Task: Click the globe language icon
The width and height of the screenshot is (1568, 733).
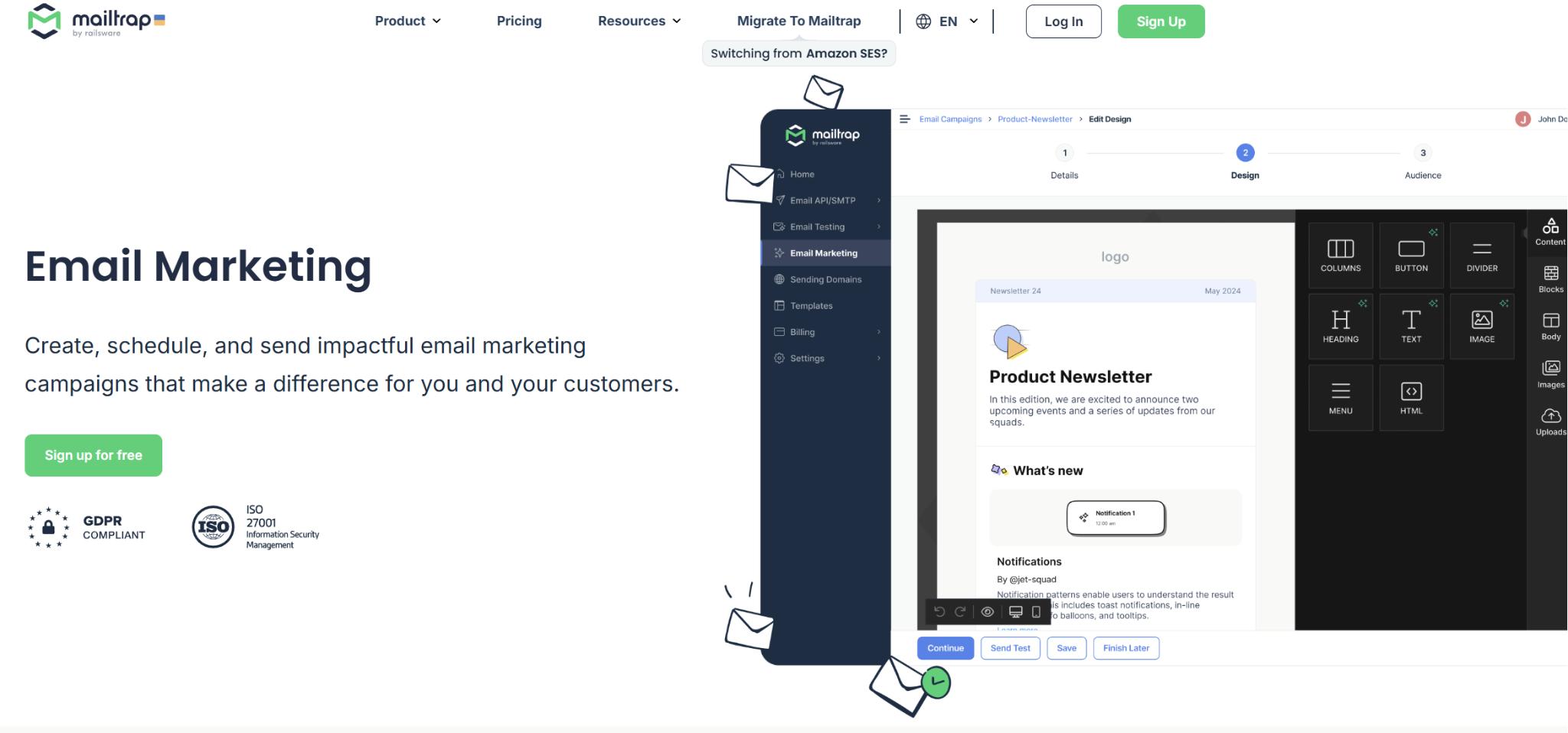Action: tap(923, 21)
